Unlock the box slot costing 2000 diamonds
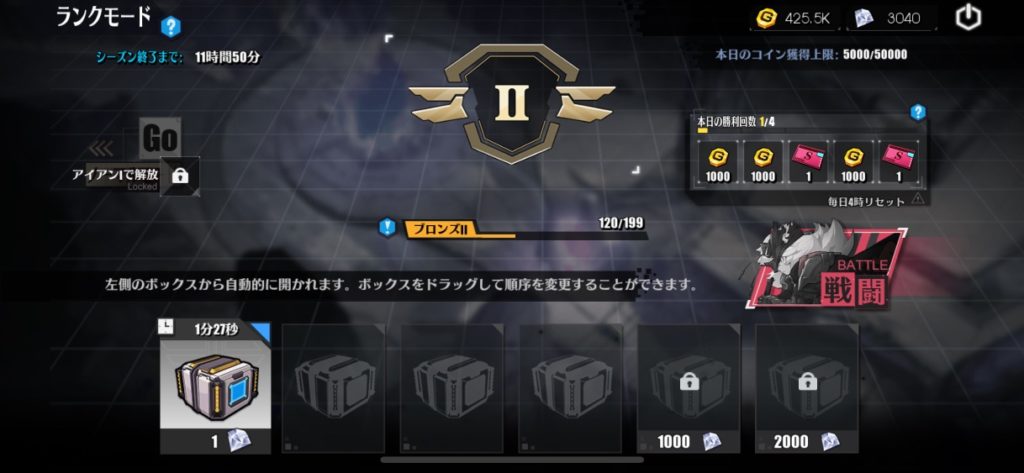The image size is (1024, 473). point(807,388)
